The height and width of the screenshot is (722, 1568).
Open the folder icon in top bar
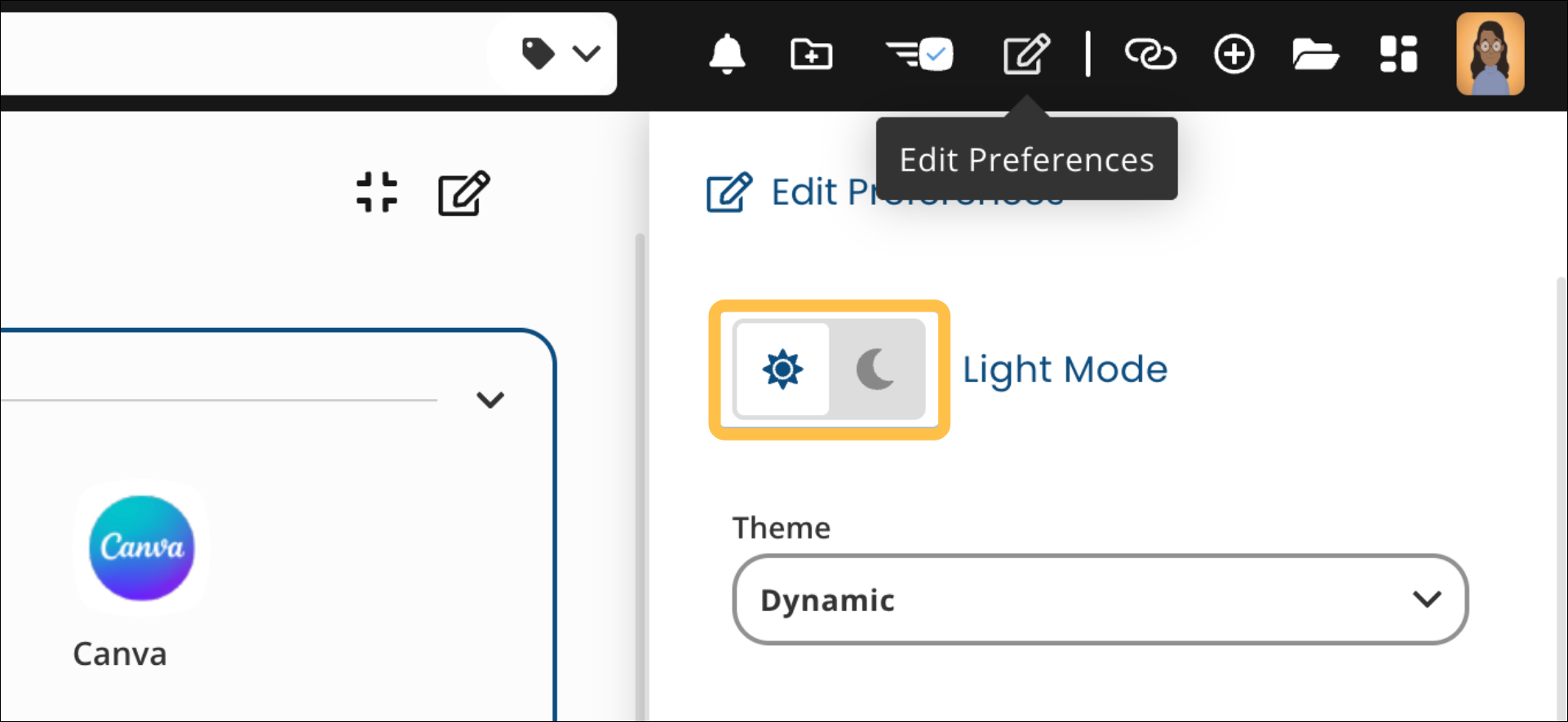point(1315,55)
